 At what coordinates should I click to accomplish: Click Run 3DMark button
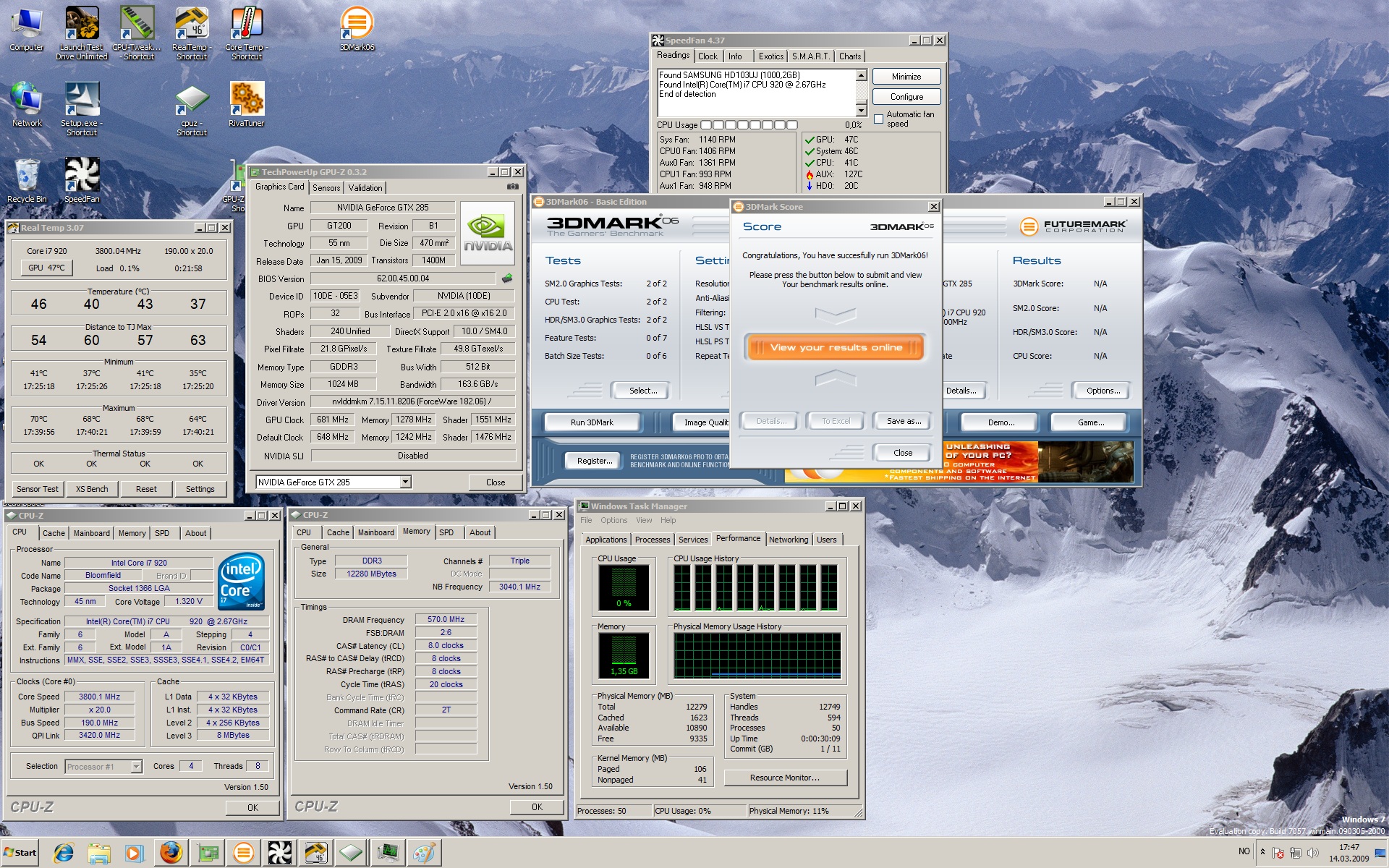coord(592,422)
